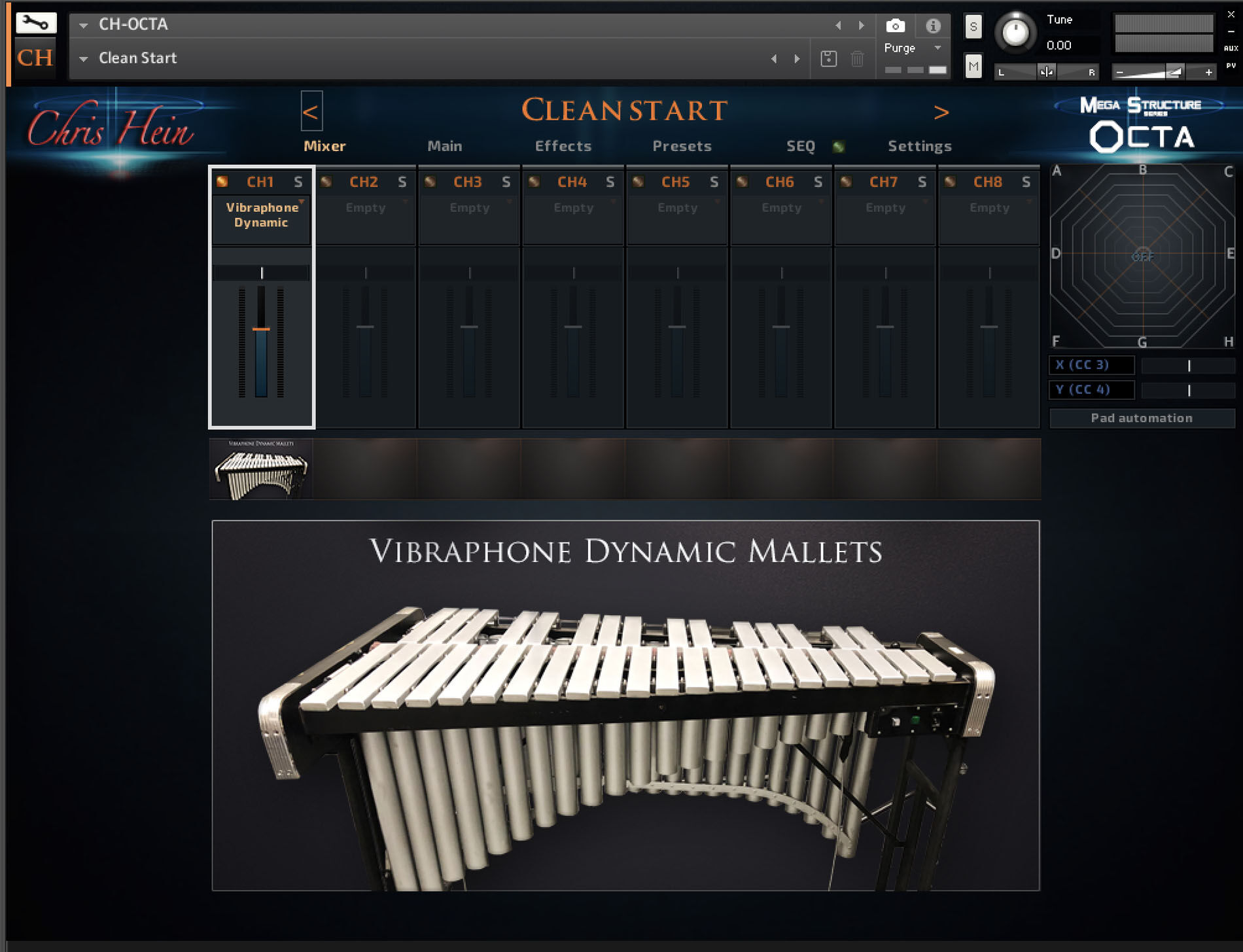Go to previous preset with orange left arrow
Viewport: 1243px width, 952px height.
click(x=311, y=112)
